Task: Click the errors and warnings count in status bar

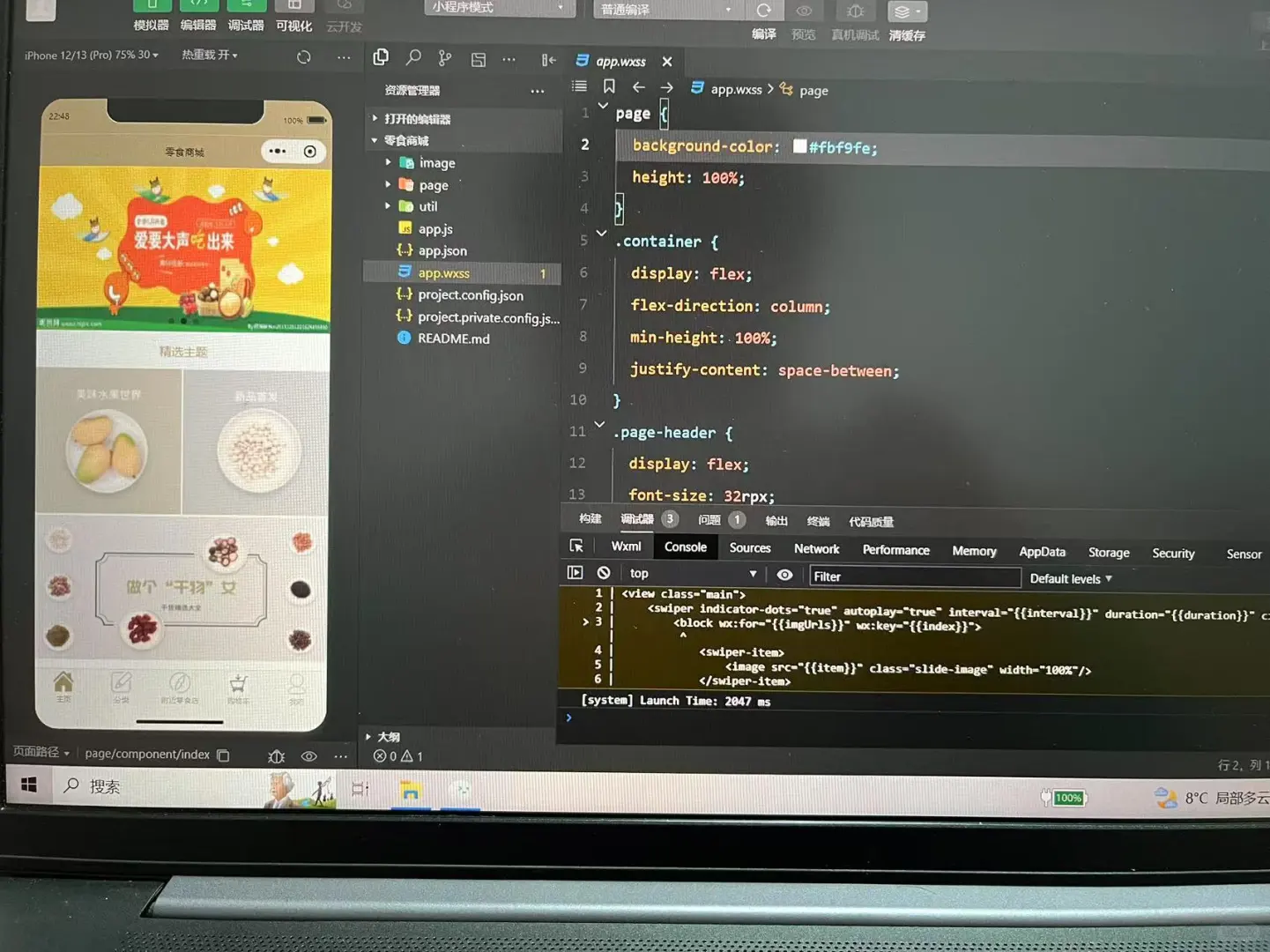Action: click(398, 756)
